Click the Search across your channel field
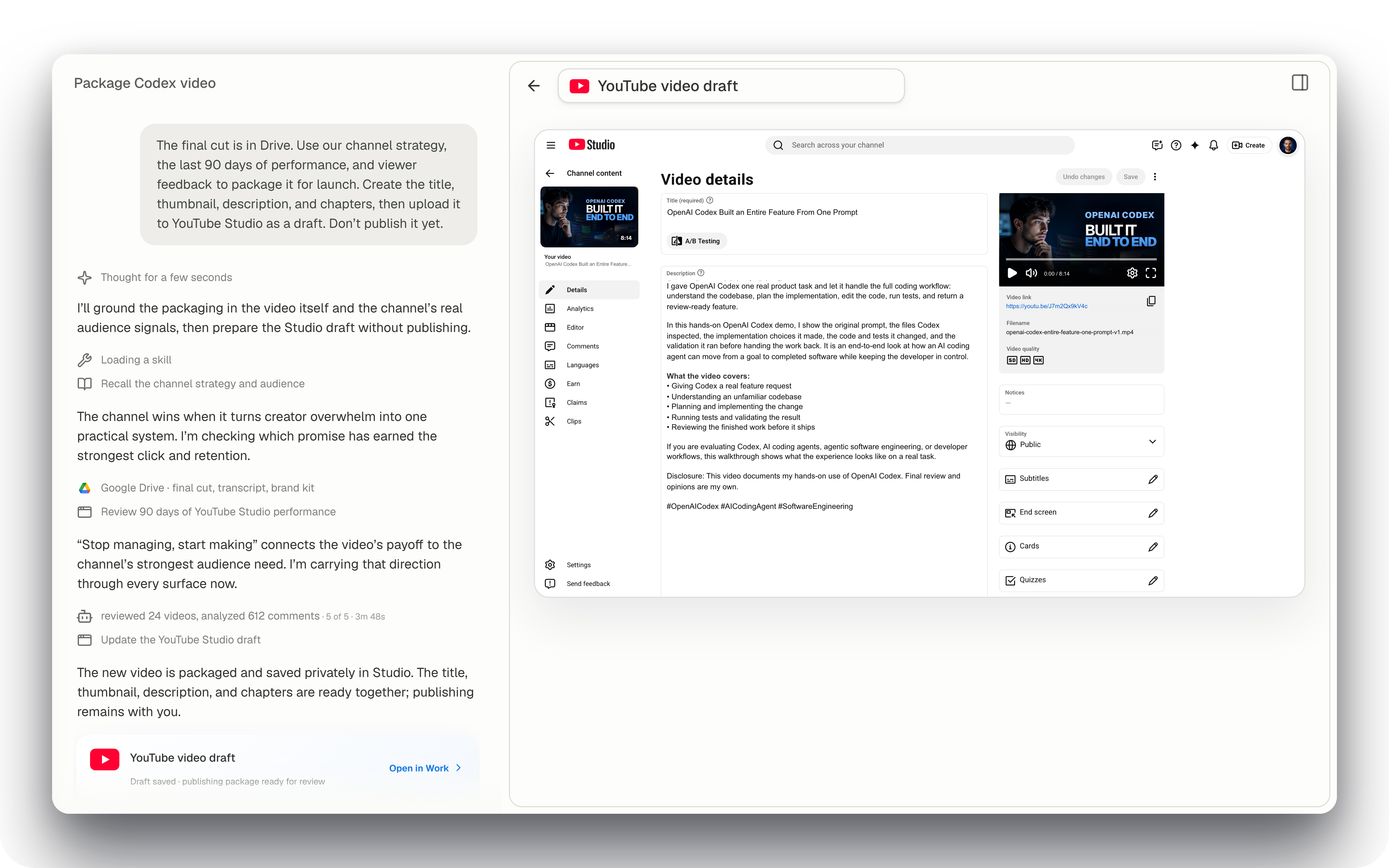 (x=919, y=145)
